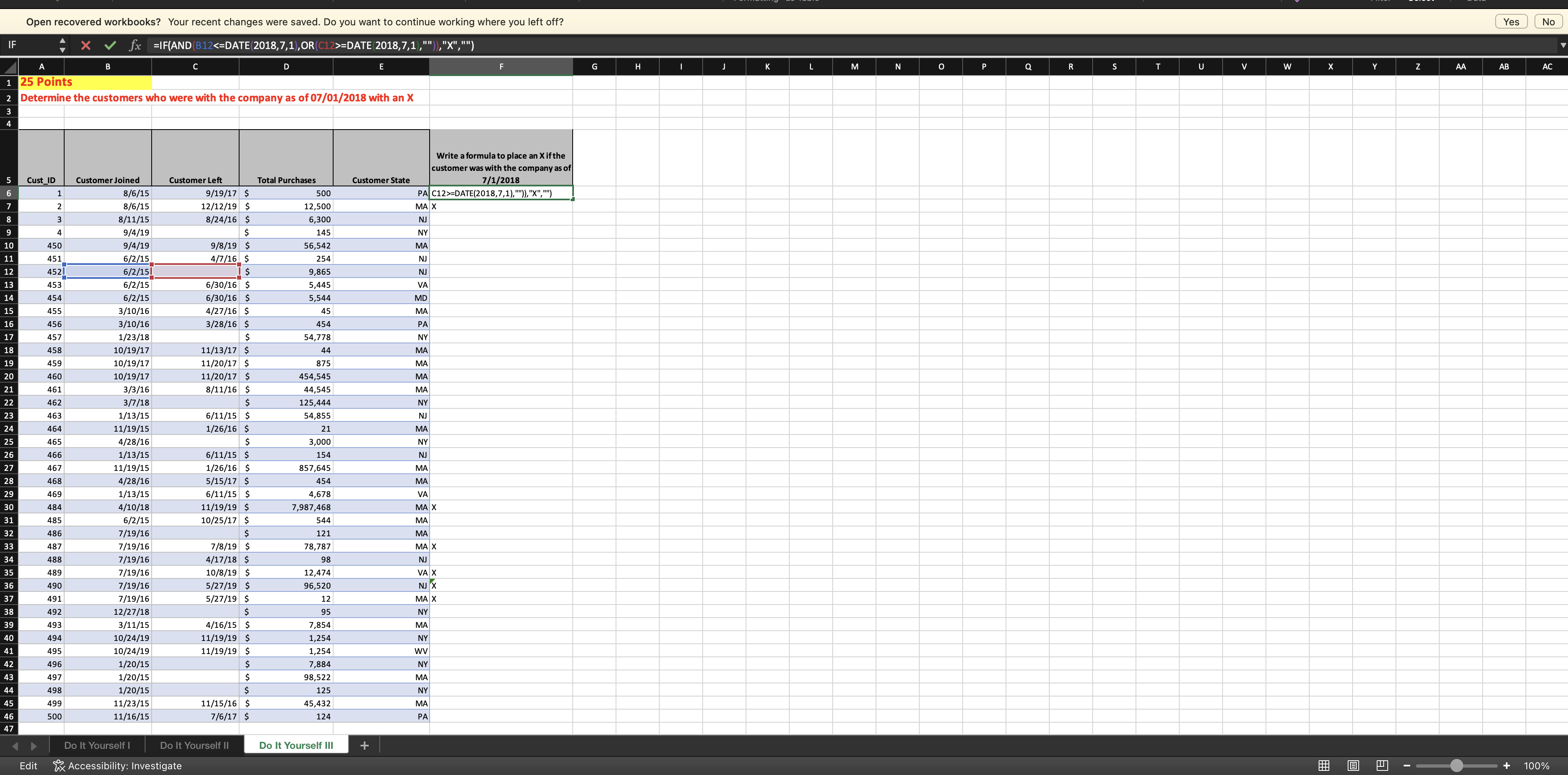1568x775 pixels.
Task: Open Insert Function fx dialog
Action: click(135, 46)
